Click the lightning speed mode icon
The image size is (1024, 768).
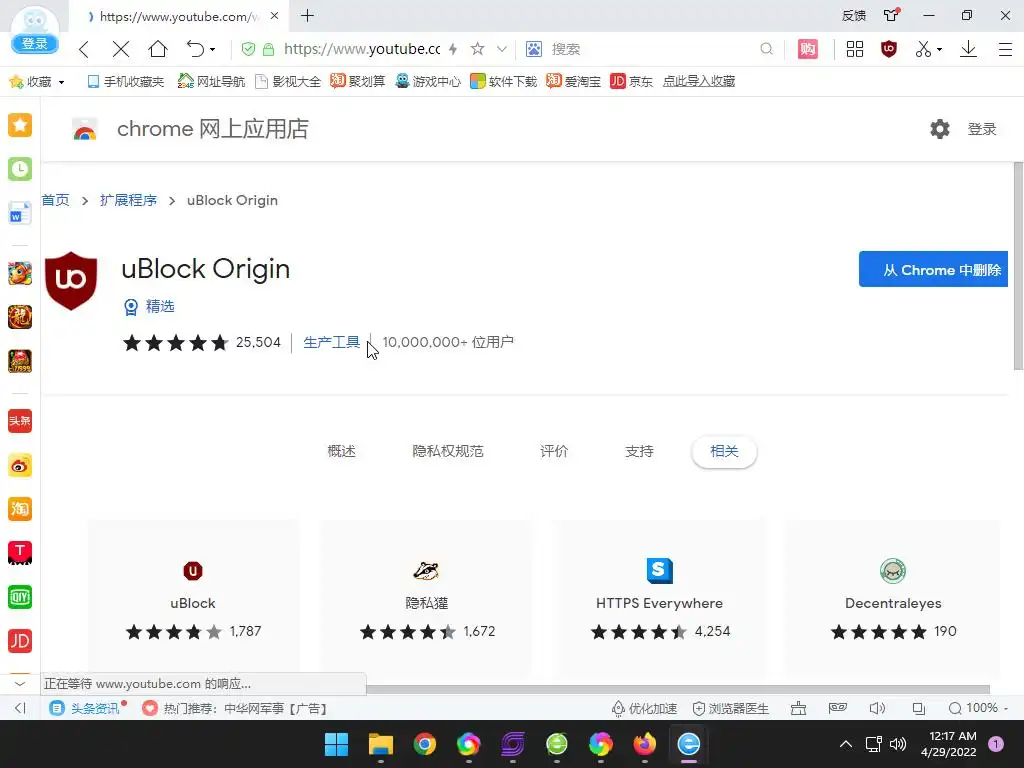click(453, 49)
